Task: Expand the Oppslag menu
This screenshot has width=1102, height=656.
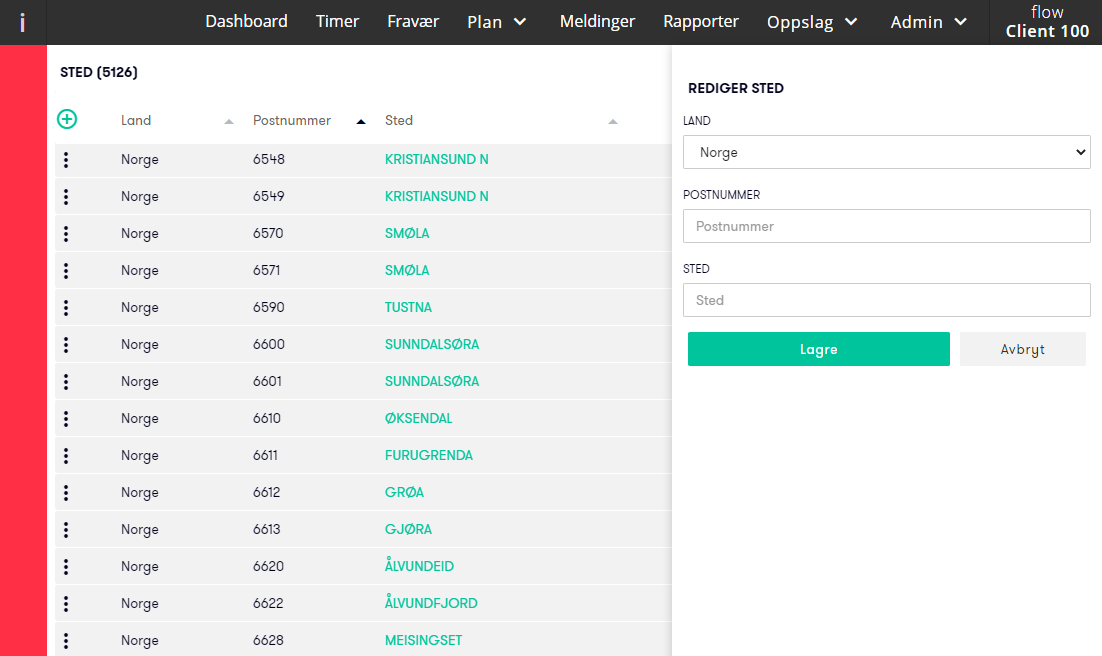Action: coord(812,22)
